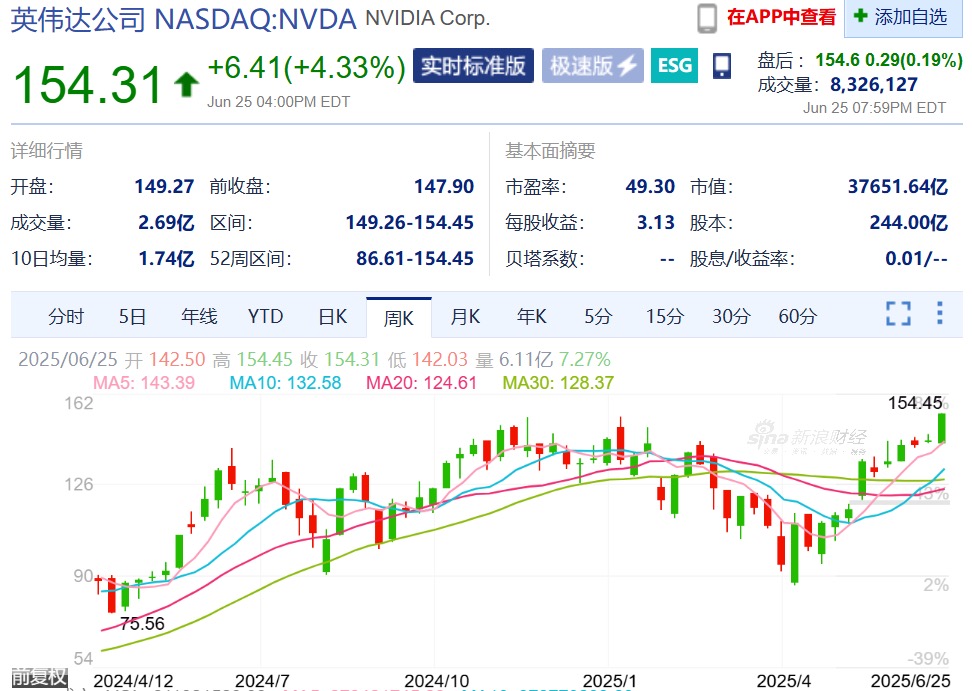Click 添加自选 to add to watchlist

[903, 17]
